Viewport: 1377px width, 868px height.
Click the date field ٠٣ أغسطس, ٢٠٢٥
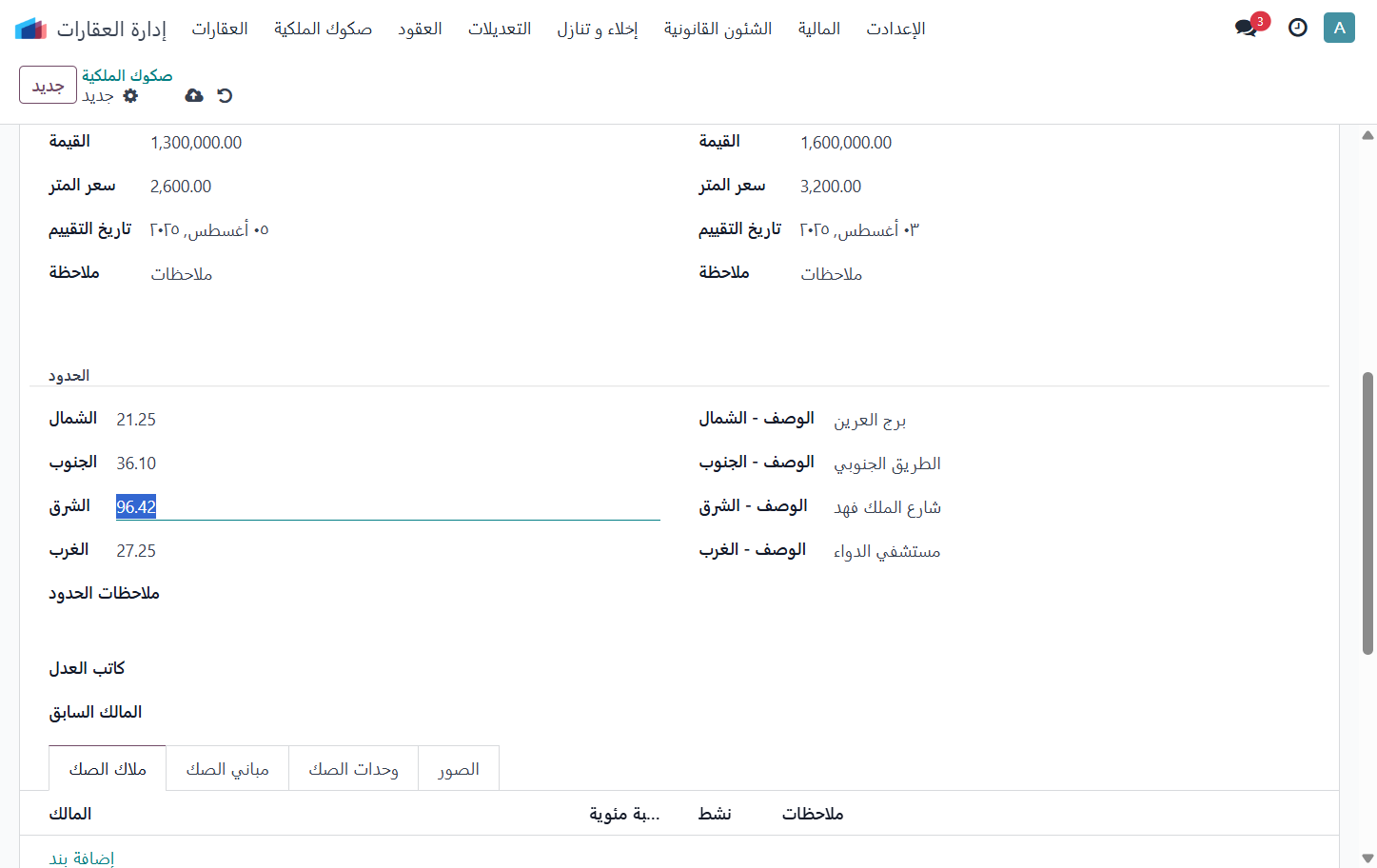(859, 230)
